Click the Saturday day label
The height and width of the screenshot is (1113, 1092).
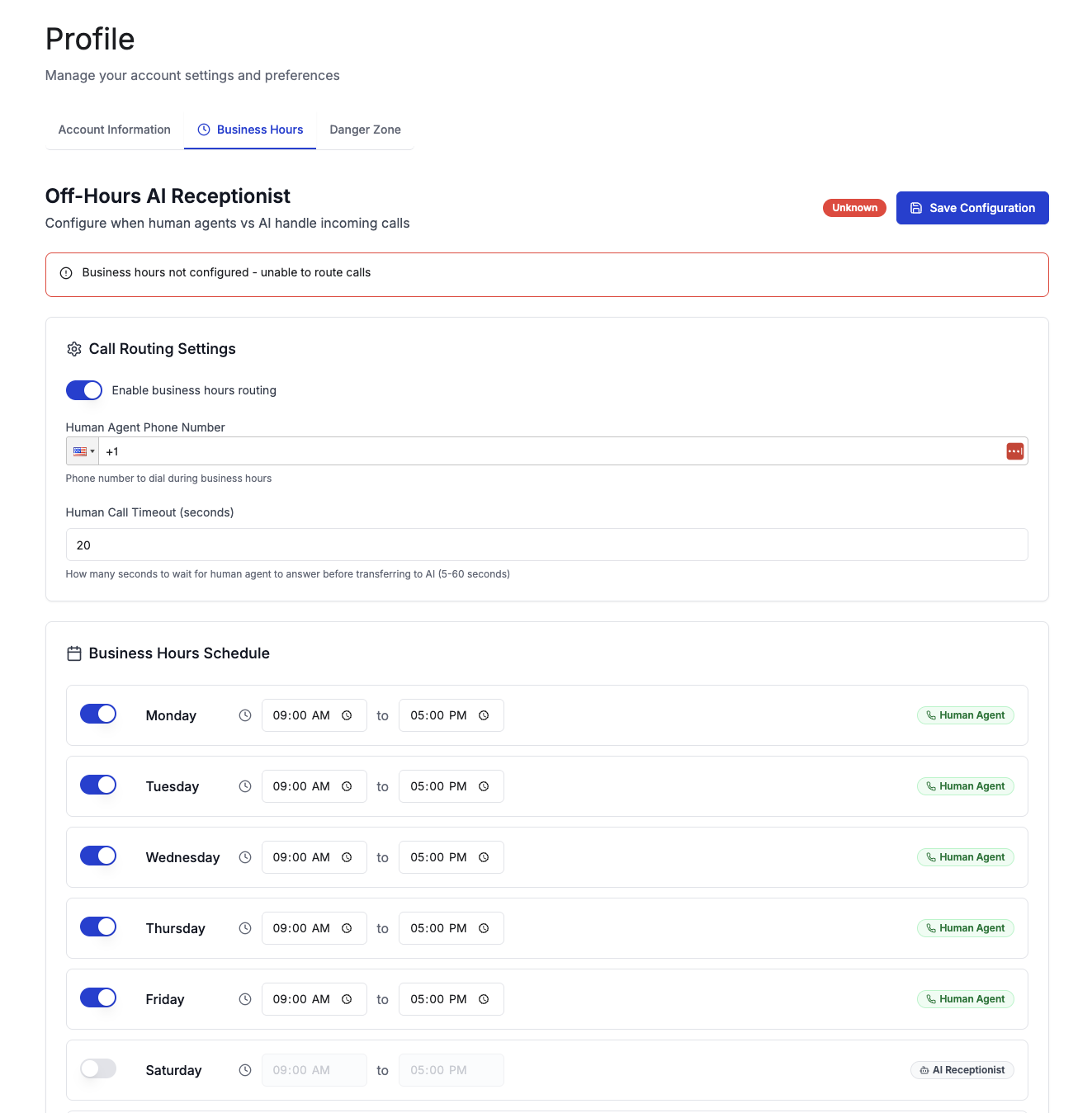(173, 1070)
